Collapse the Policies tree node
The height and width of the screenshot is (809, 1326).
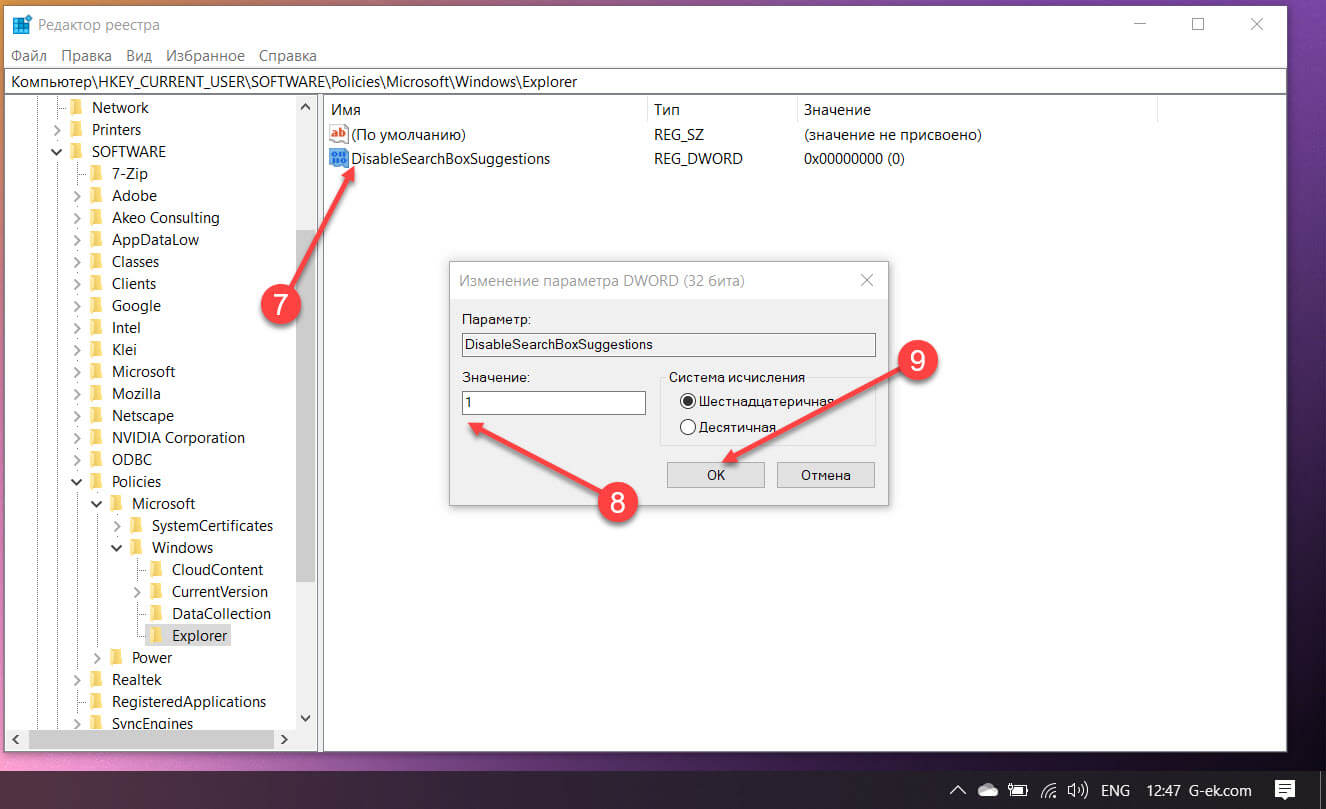tap(77, 482)
